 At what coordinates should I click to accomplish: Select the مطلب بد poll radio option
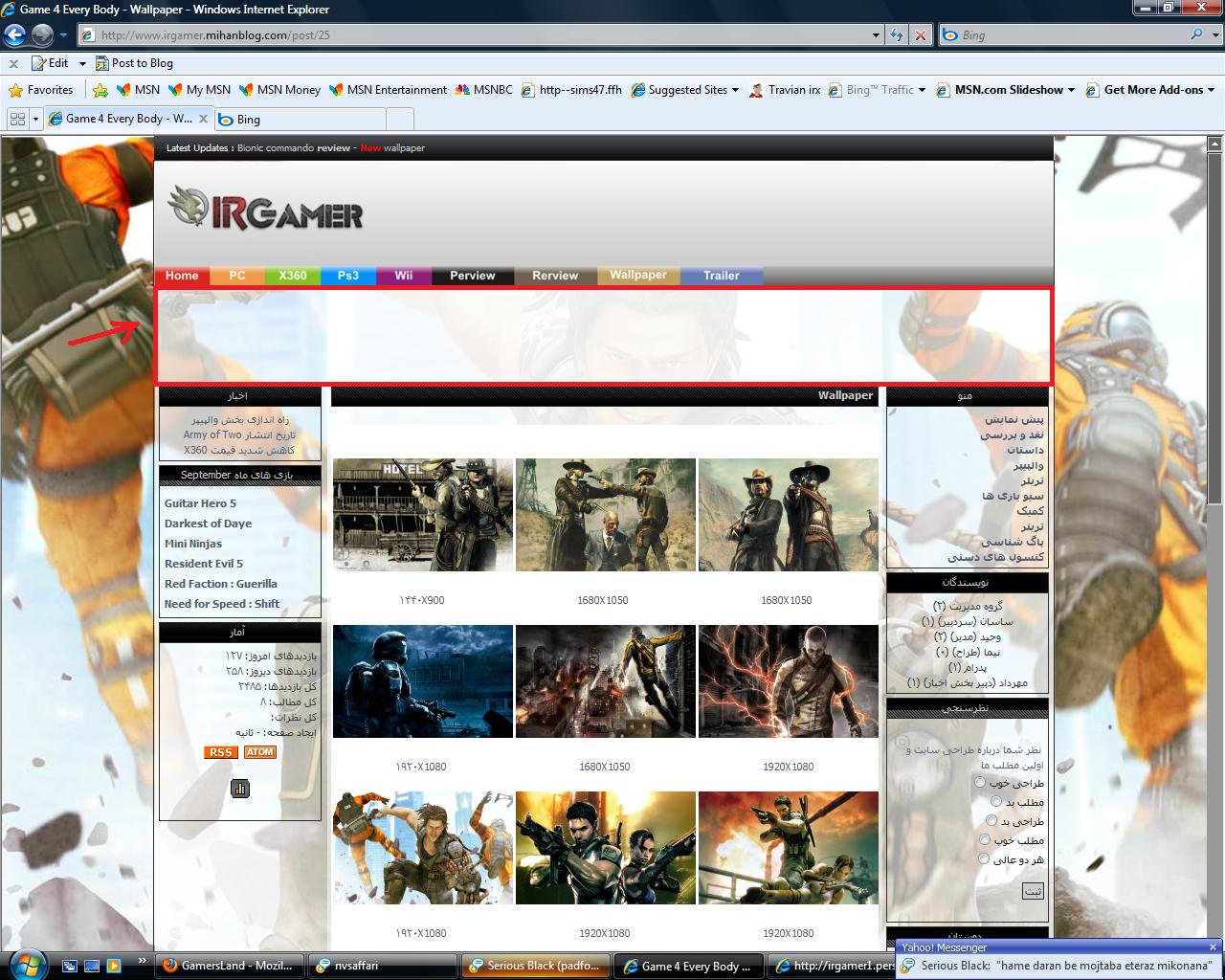[x=996, y=801]
